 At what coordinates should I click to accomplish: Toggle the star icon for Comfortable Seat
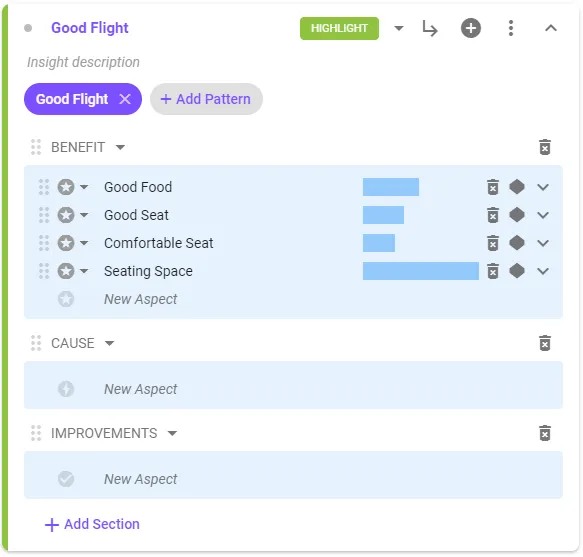[x=66, y=243]
